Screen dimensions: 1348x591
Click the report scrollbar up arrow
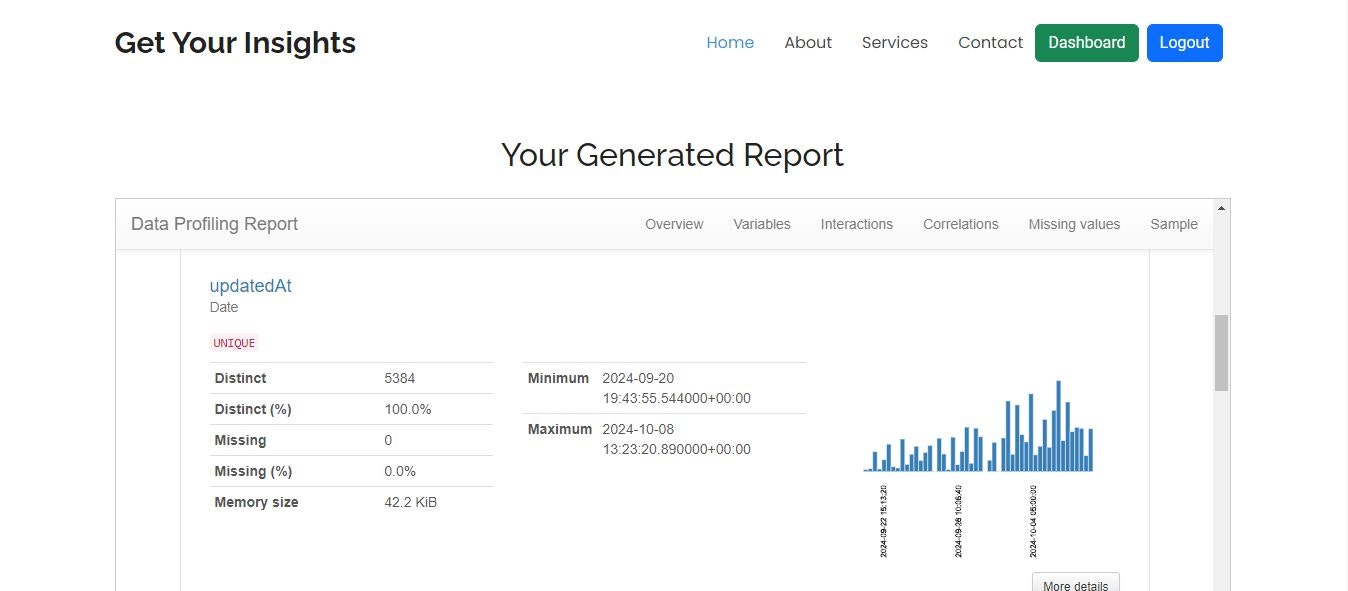click(x=1221, y=207)
